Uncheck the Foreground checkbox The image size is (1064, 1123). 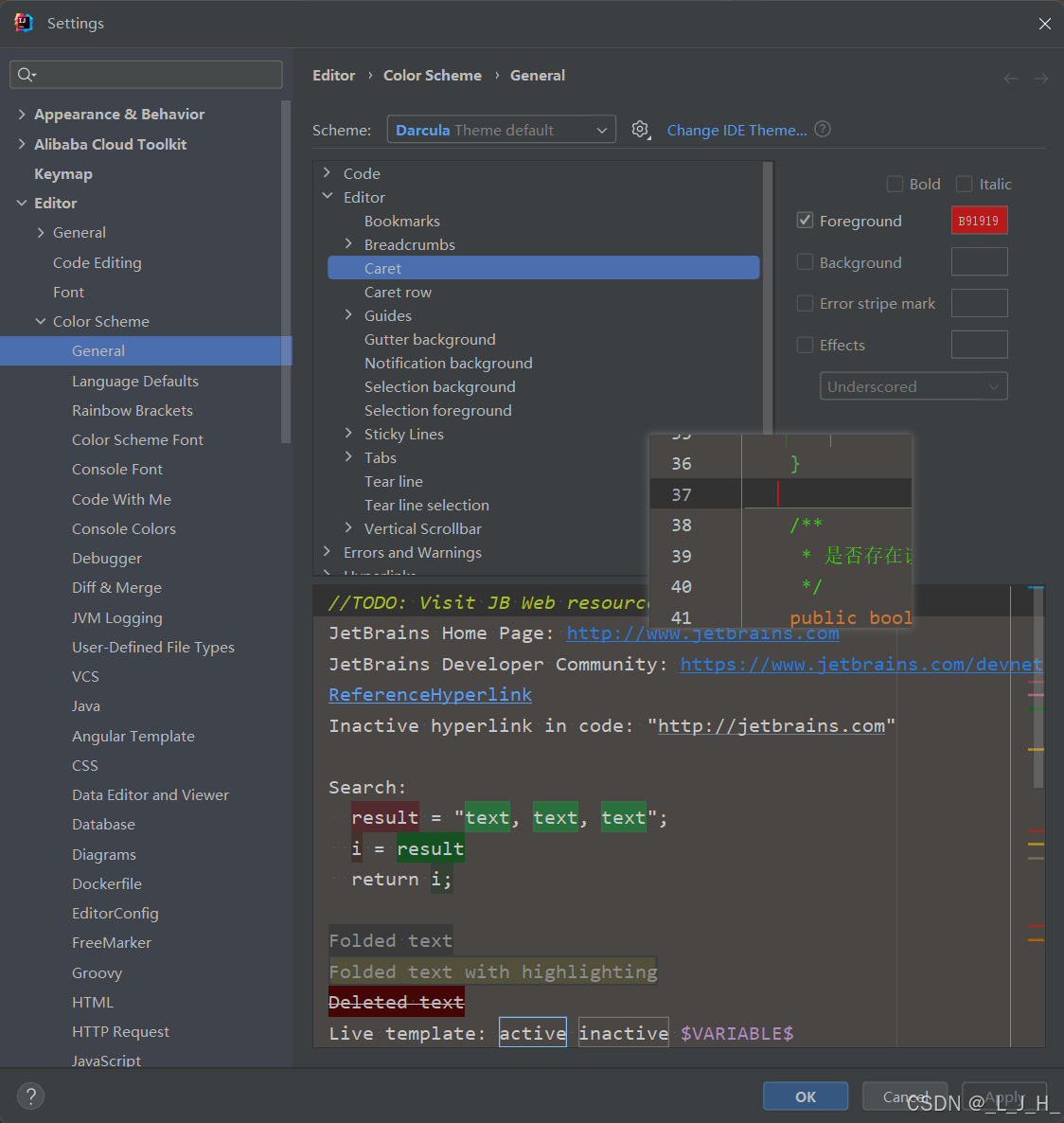click(x=805, y=220)
